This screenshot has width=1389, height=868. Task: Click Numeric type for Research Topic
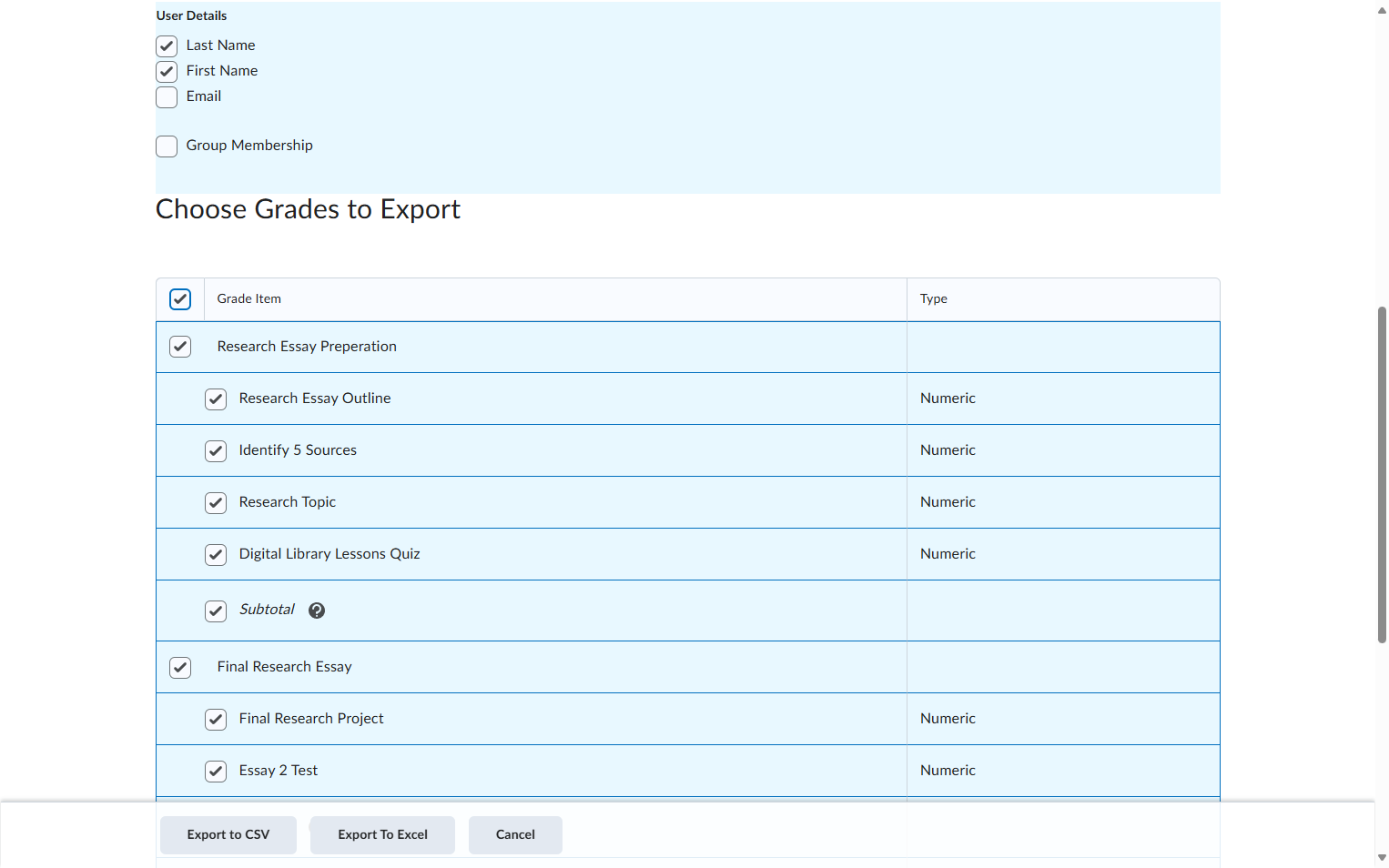948,502
